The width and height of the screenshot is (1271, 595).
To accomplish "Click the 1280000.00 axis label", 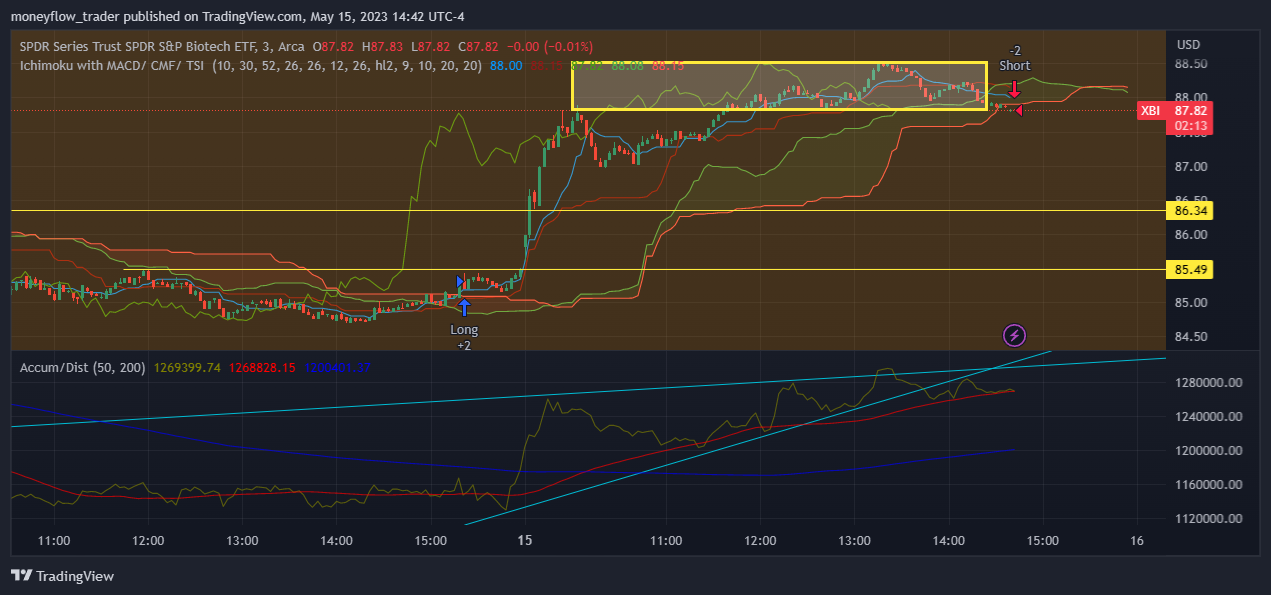I will tap(1209, 383).
